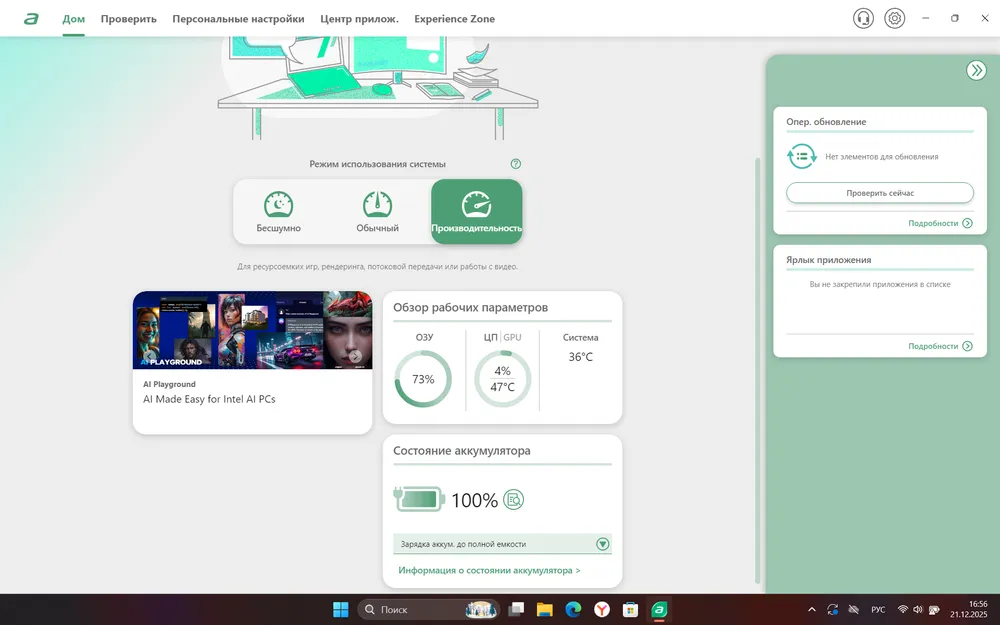Open settings gear icon in header

click(894, 18)
